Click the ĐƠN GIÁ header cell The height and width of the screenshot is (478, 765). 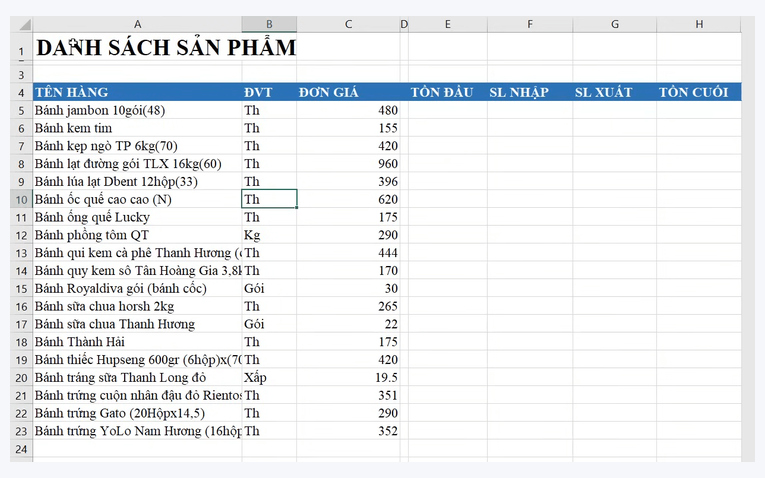coord(348,92)
